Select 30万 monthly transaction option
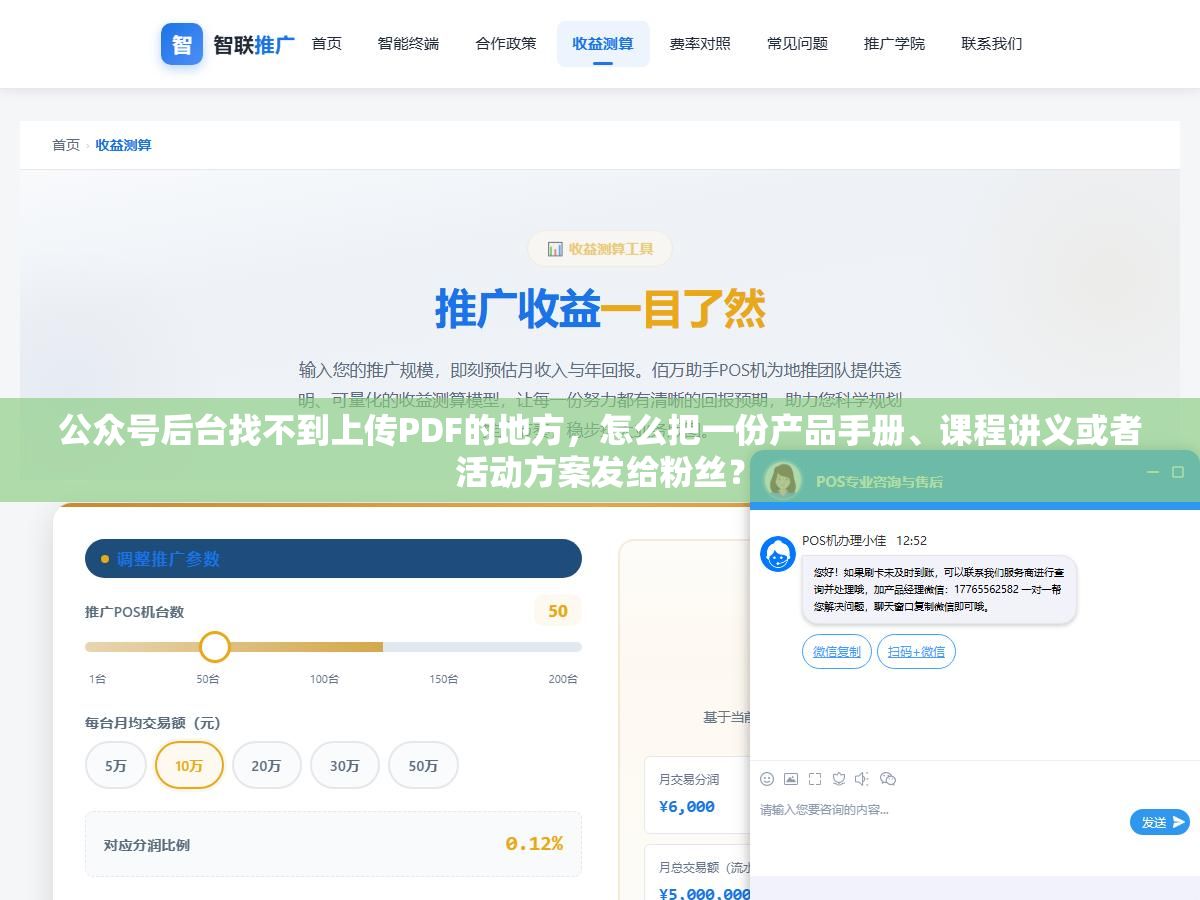Screen dimensions: 1200x900 pos(345,766)
